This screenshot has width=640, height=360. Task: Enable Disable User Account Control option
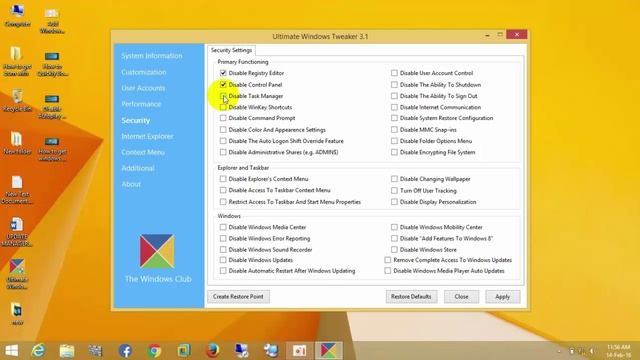[394, 73]
